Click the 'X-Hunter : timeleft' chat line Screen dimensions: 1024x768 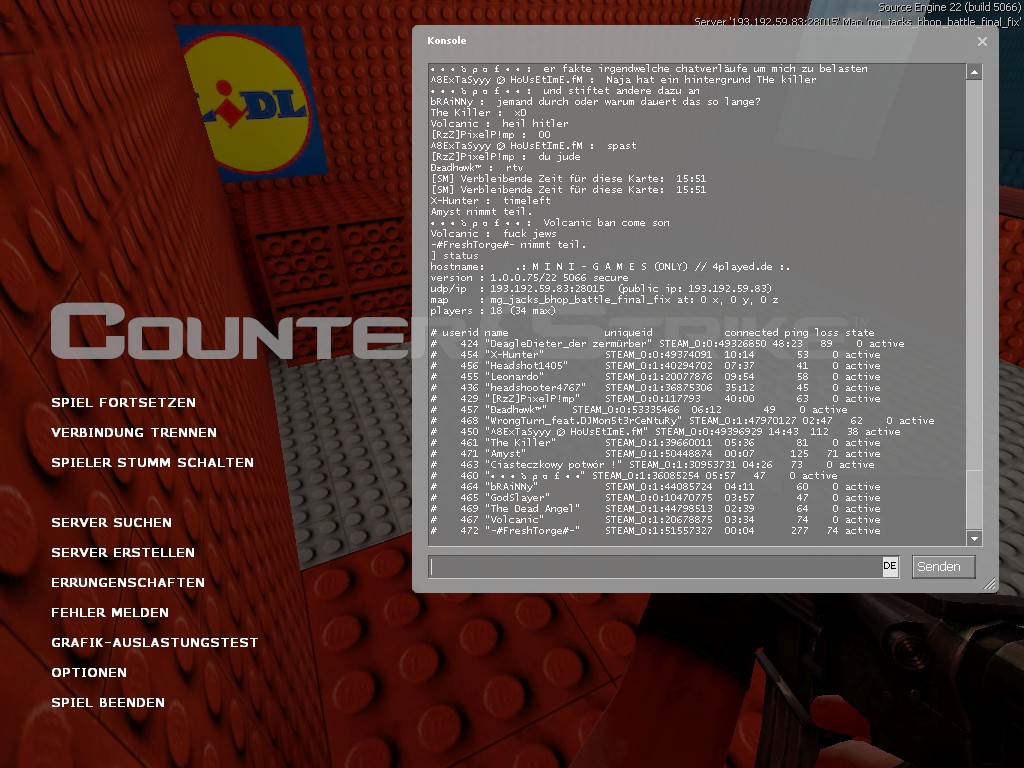tap(490, 200)
